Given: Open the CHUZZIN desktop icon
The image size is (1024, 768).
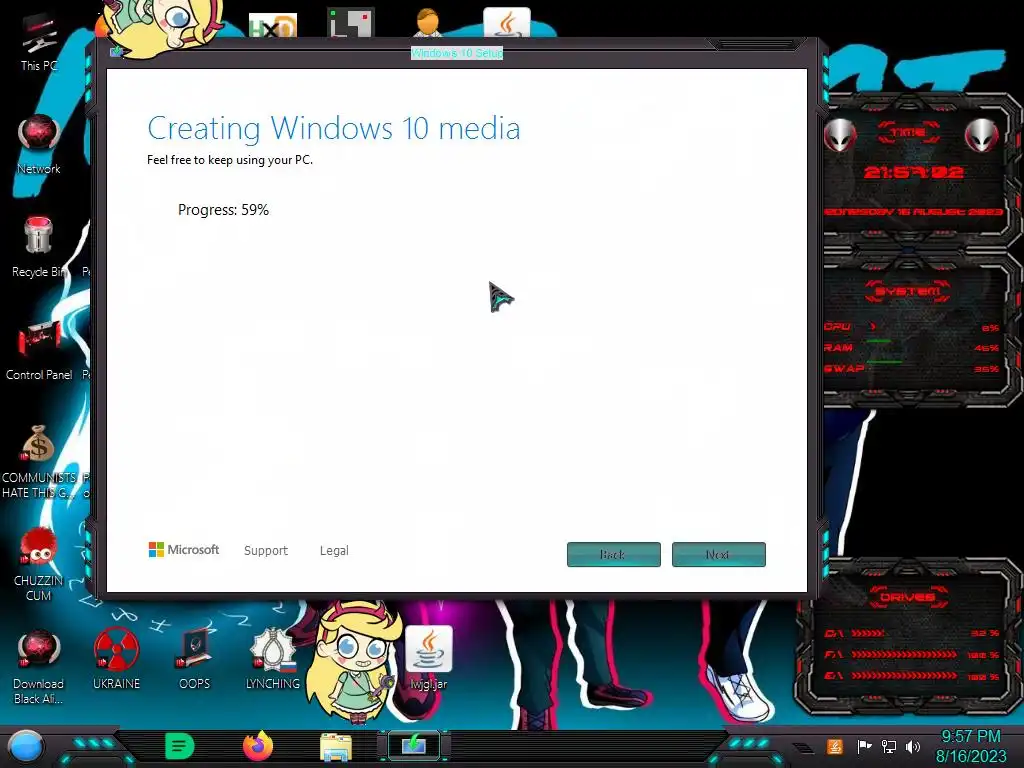Looking at the screenshot, I should click(39, 564).
